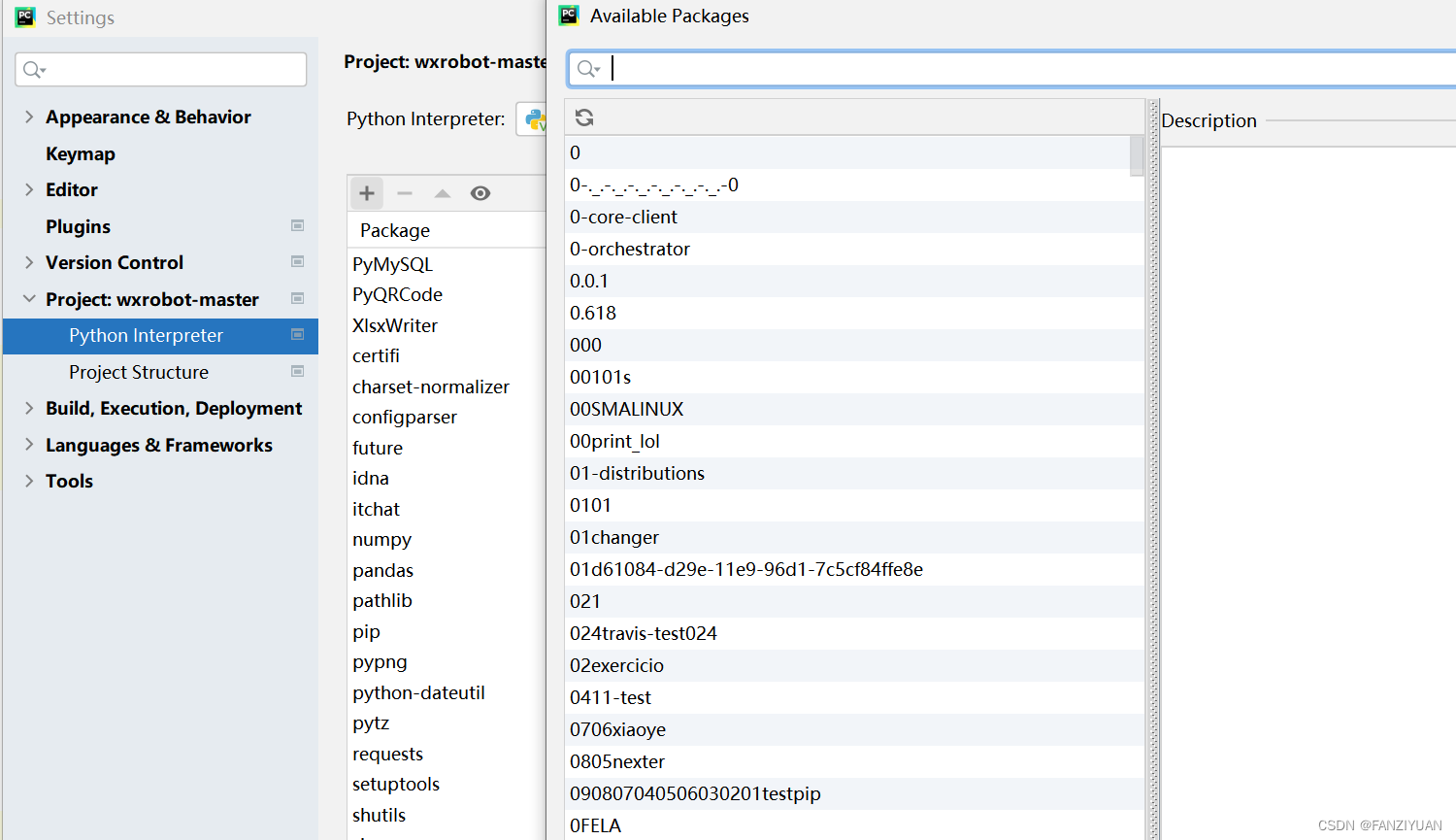Select available package 0.618

(855, 313)
